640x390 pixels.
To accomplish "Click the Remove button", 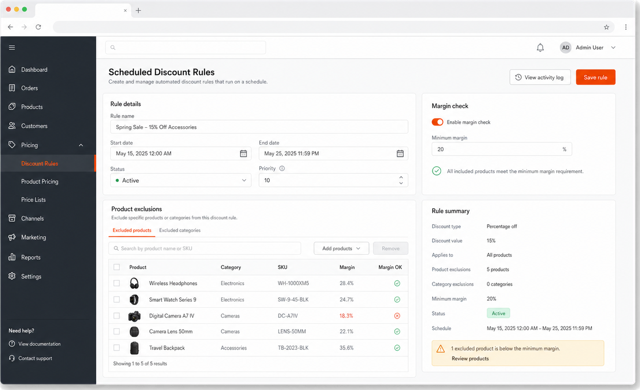I will coord(391,248).
